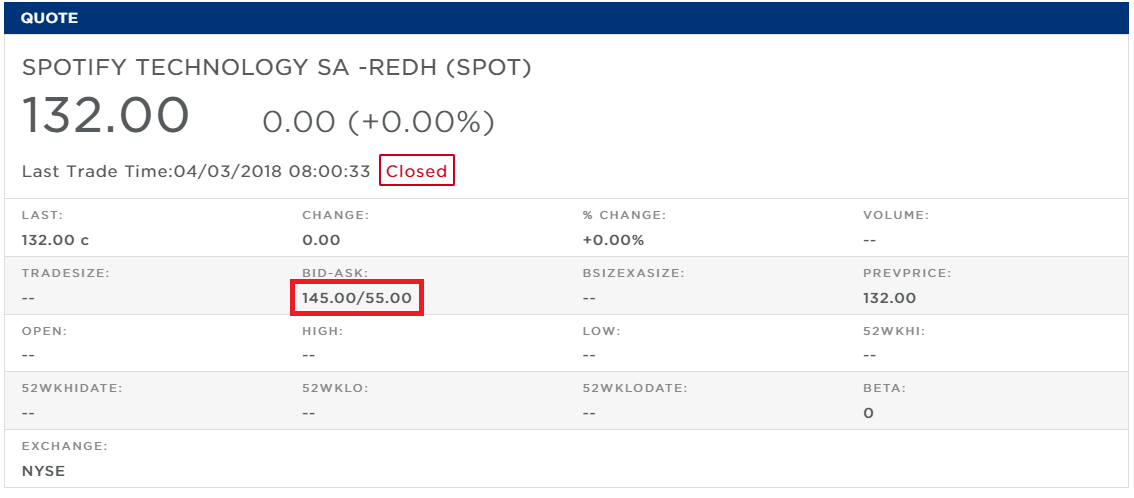Click the Last Trade Time timestamp
The height and width of the screenshot is (498, 1134).
coord(196,171)
